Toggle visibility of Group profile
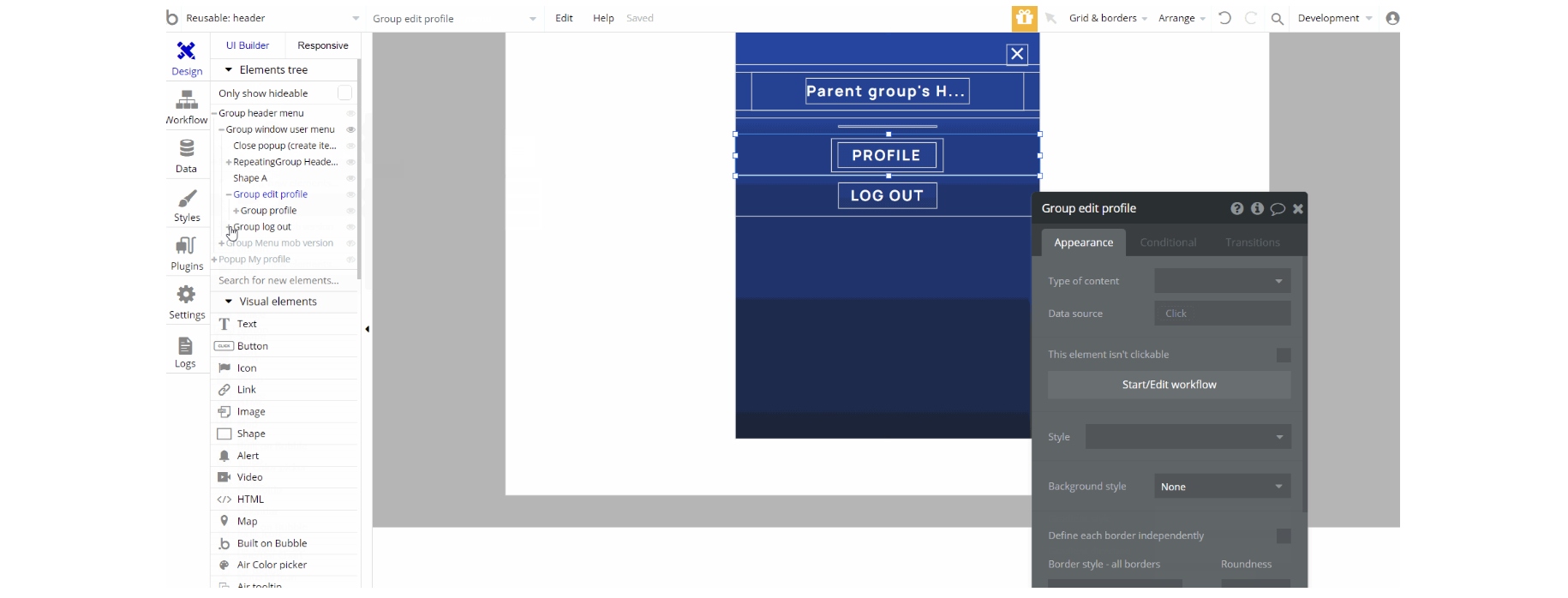This screenshot has width=1568, height=598. [x=350, y=211]
